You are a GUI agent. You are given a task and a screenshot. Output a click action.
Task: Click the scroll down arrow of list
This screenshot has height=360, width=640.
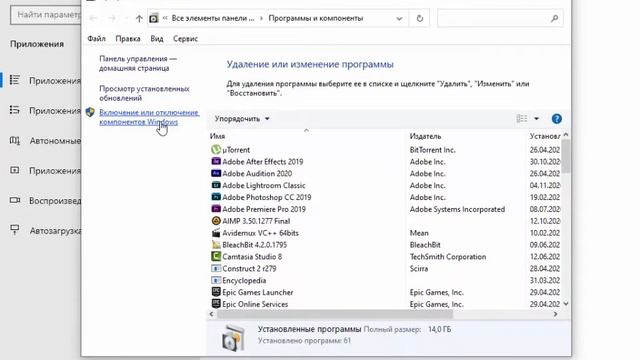click(x=566, y=304)
